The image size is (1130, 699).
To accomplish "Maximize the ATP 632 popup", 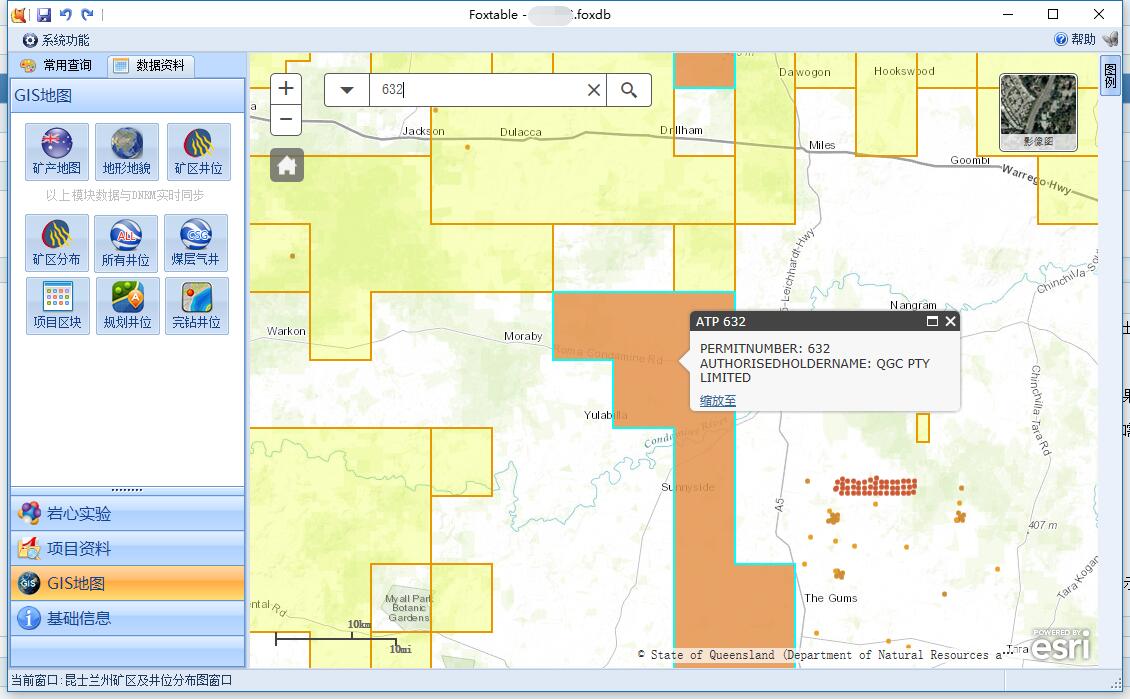I will coord(932,321).
